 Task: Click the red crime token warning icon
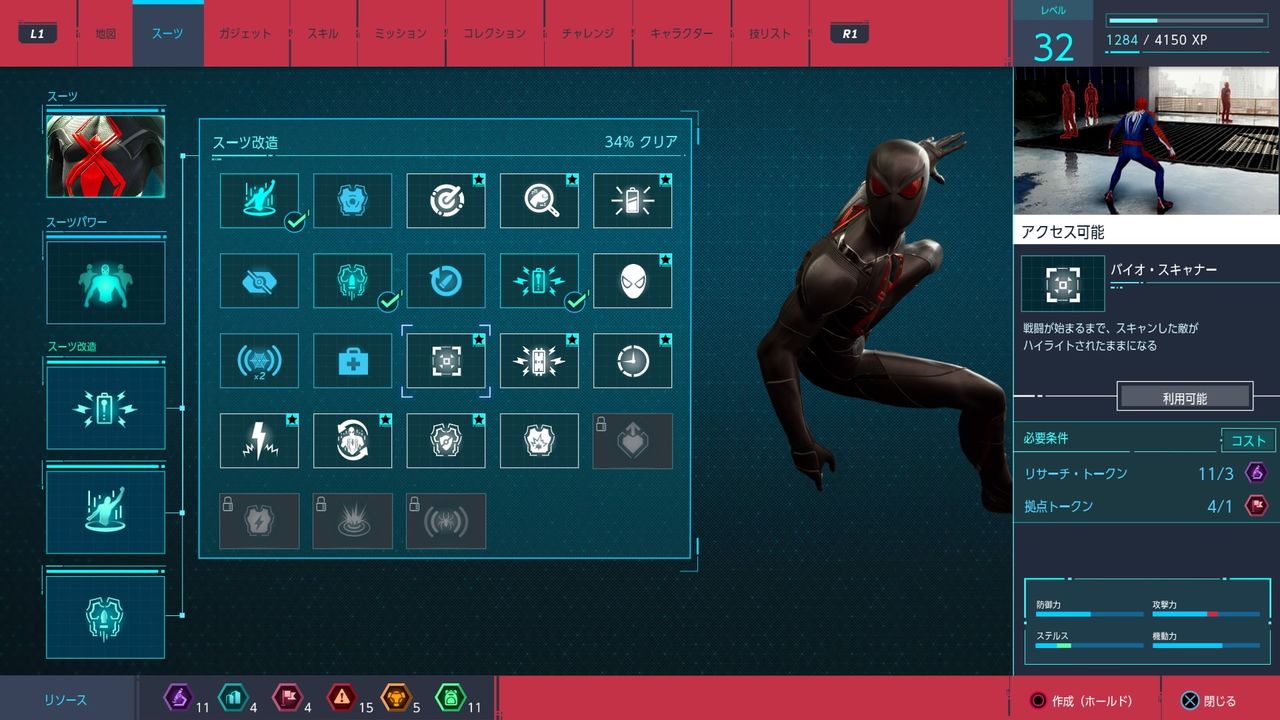point(341,697)
